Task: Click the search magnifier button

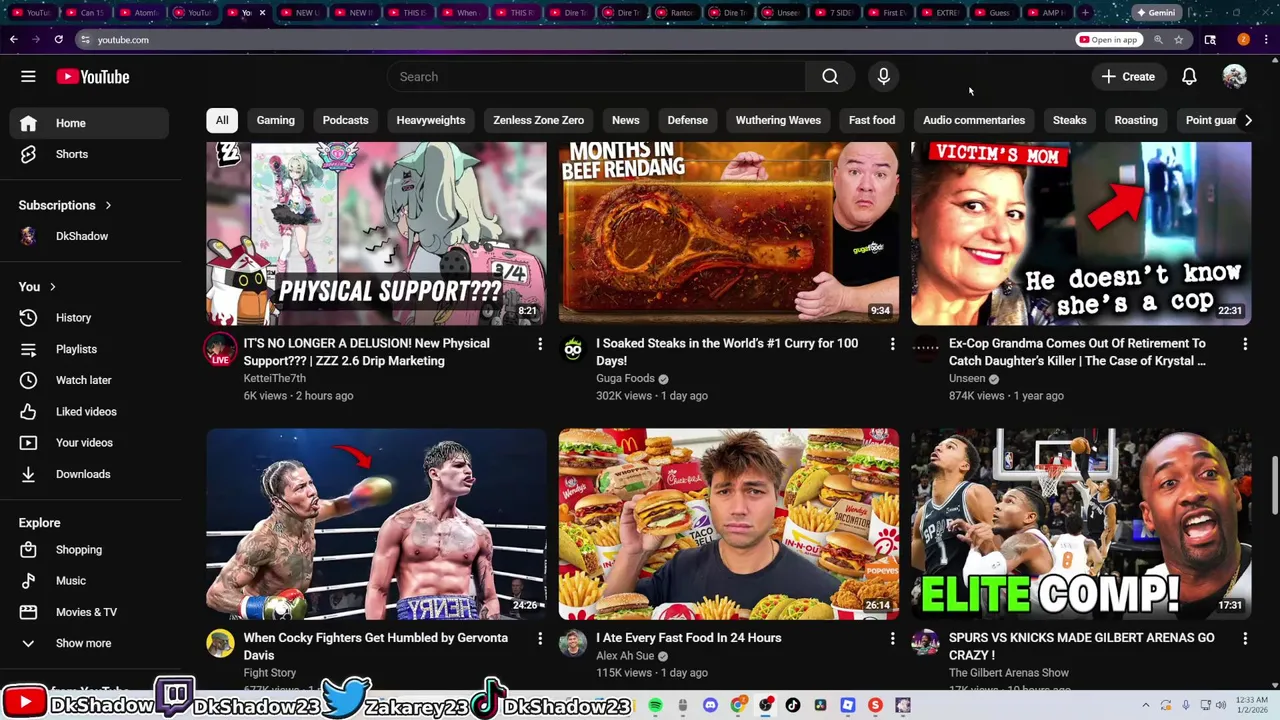Action: (830, 77)
